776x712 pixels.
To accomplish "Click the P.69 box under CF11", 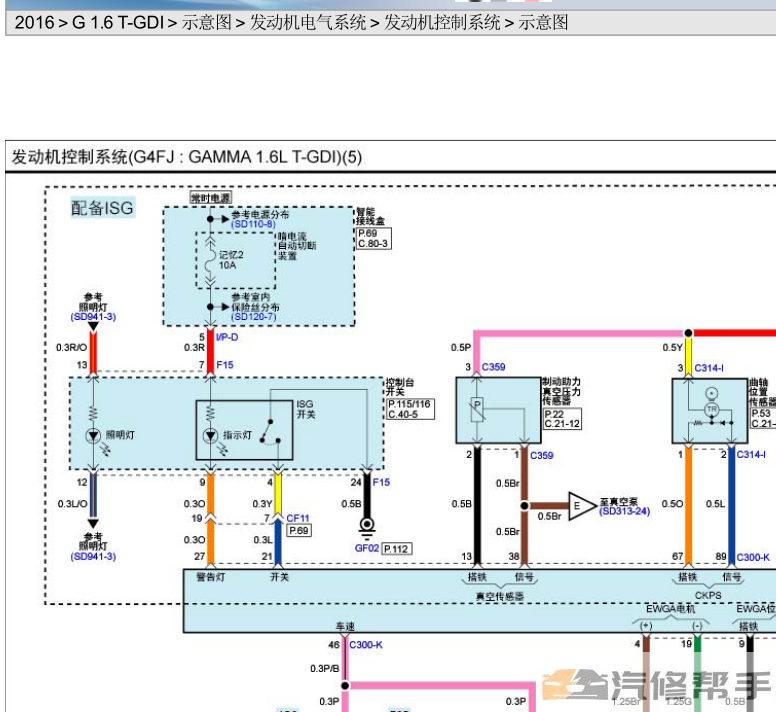I will click(x=299, y=530).
